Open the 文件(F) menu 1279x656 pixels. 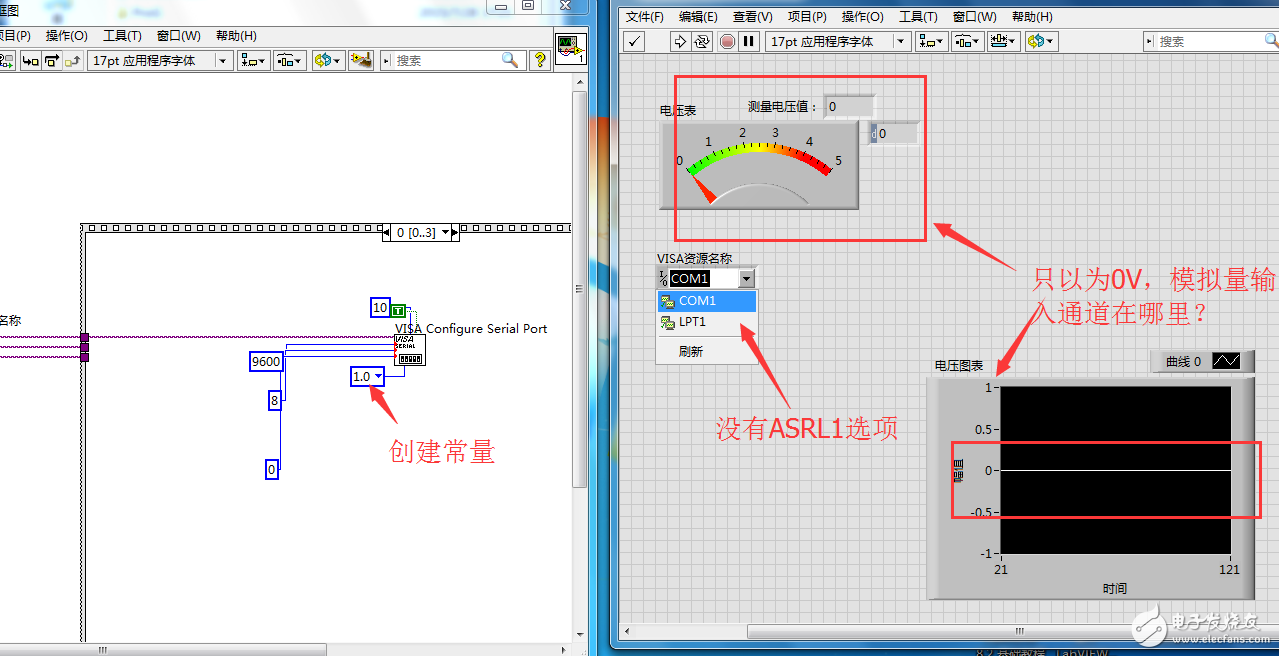tap(645, 17)
